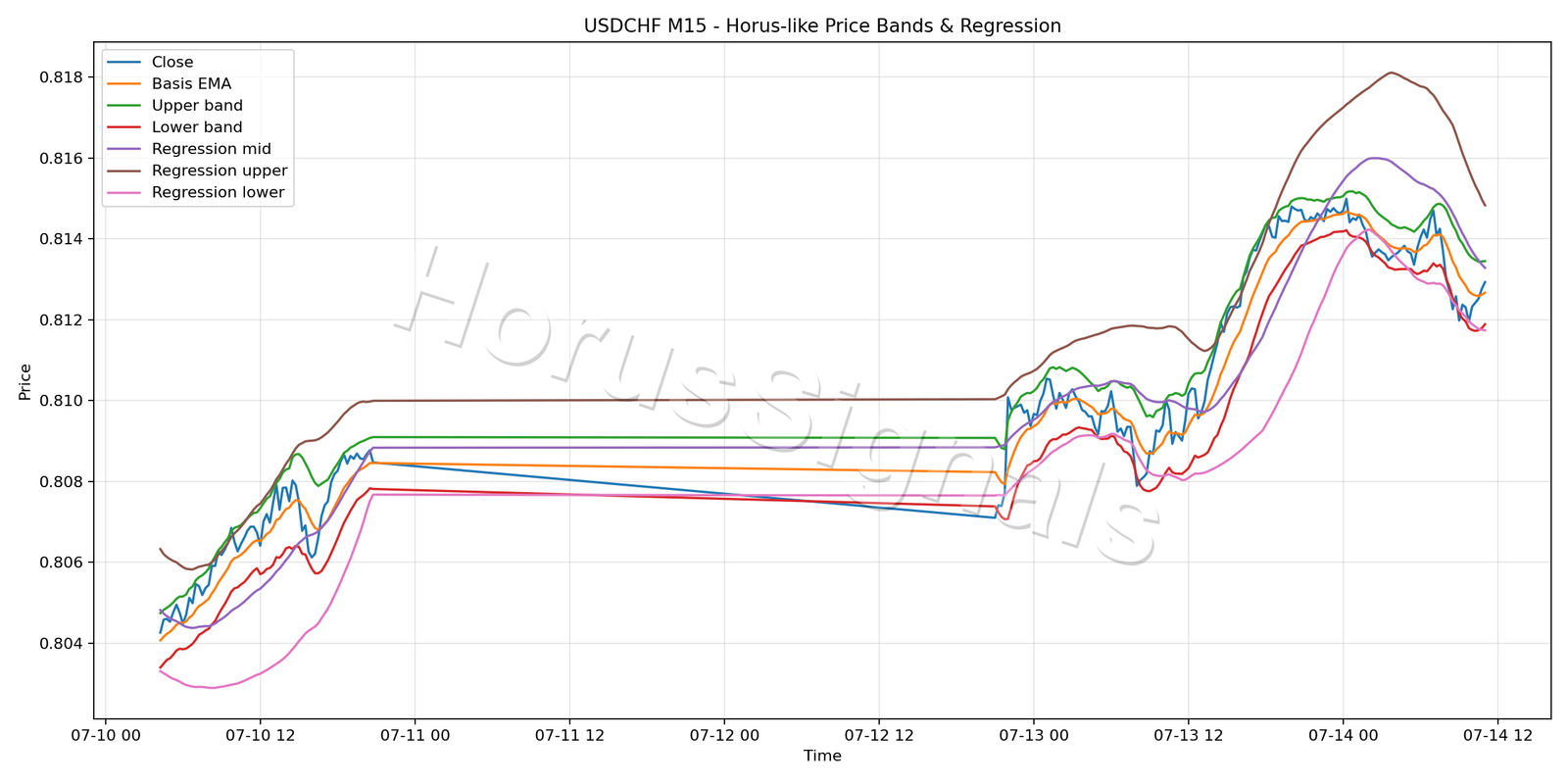Click the pink Regression lower legend line

pyautogui.click(x=123, y=192)
